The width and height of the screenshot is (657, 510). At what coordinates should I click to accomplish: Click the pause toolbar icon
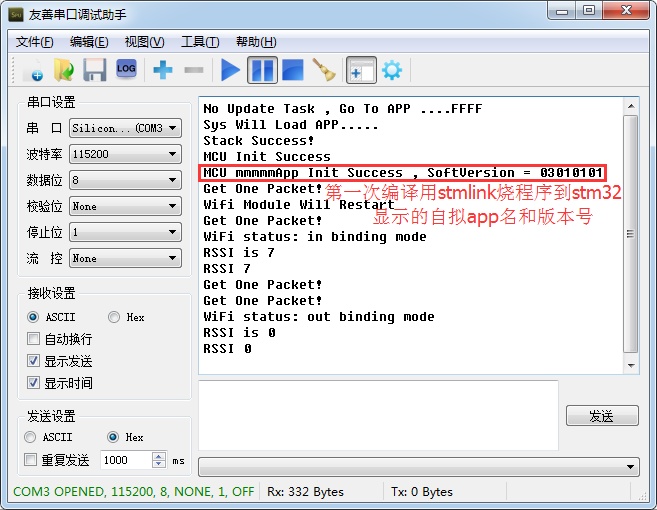[x=262, y=70]
